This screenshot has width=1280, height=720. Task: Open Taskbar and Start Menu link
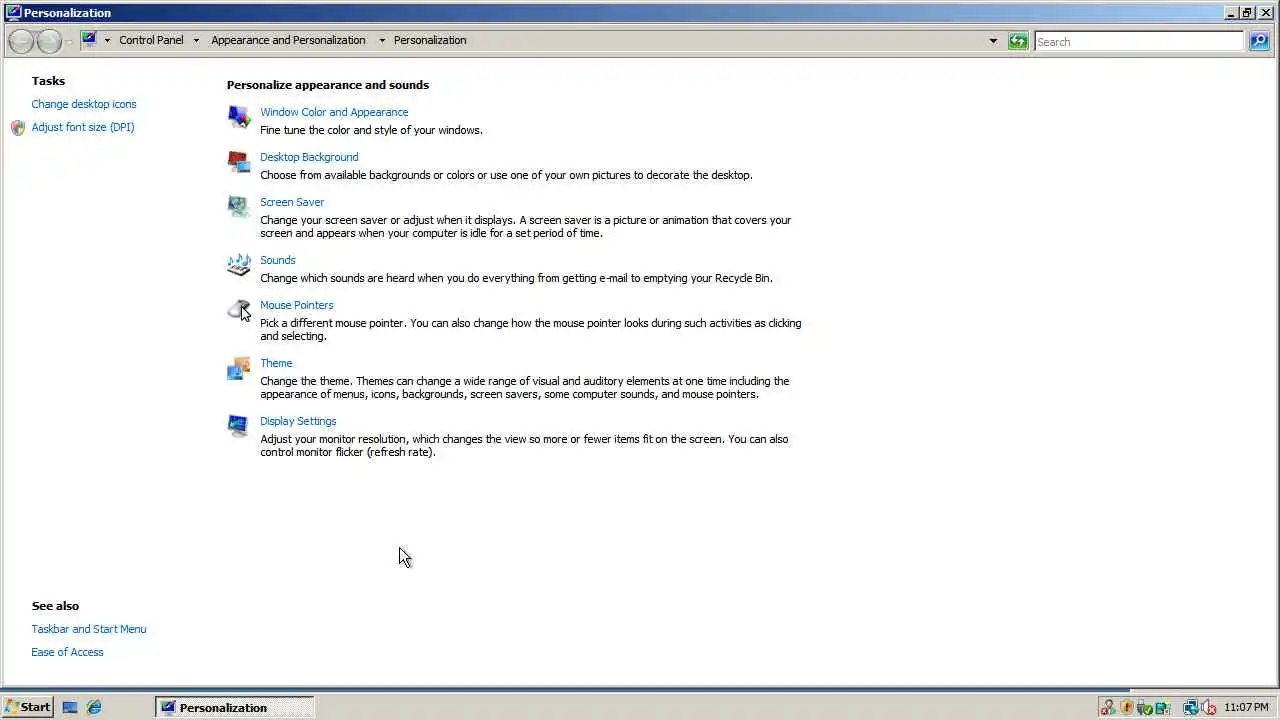click(x=89, y=629)
